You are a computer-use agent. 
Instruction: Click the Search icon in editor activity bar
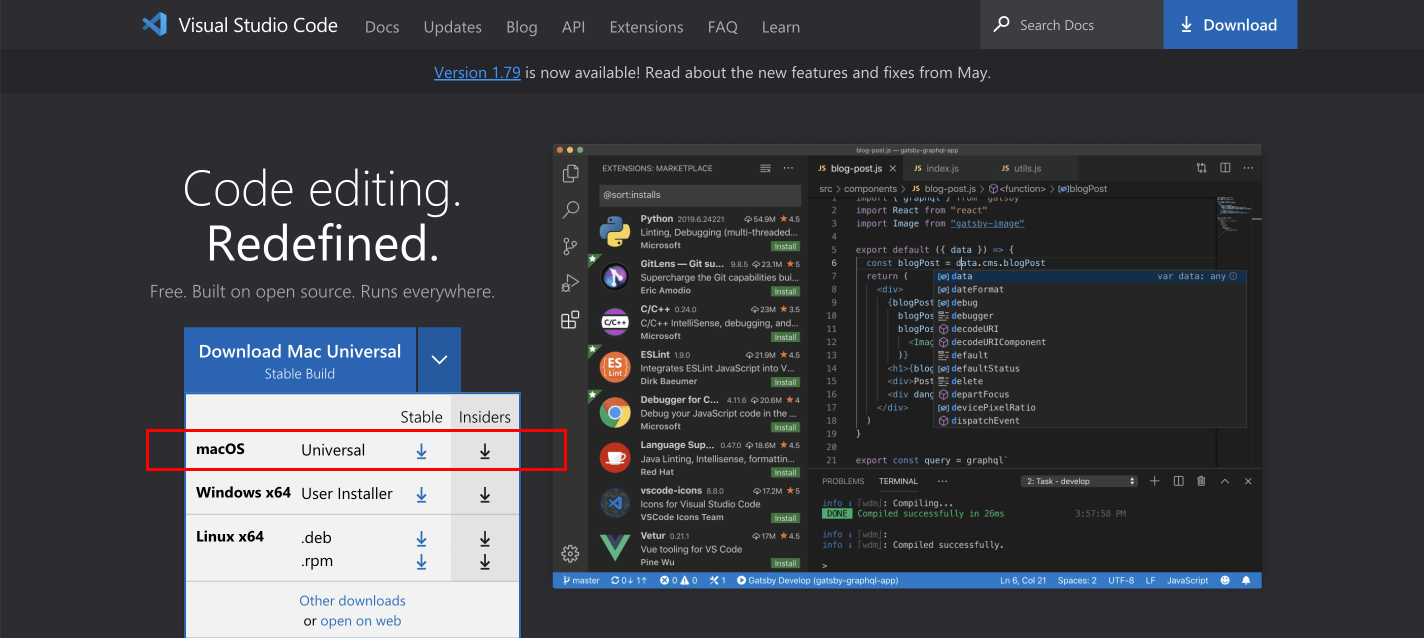pos(570,210)
